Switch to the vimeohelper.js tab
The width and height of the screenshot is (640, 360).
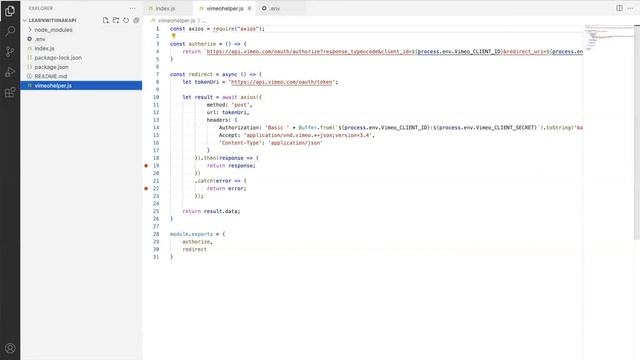(x=224, y=8)
